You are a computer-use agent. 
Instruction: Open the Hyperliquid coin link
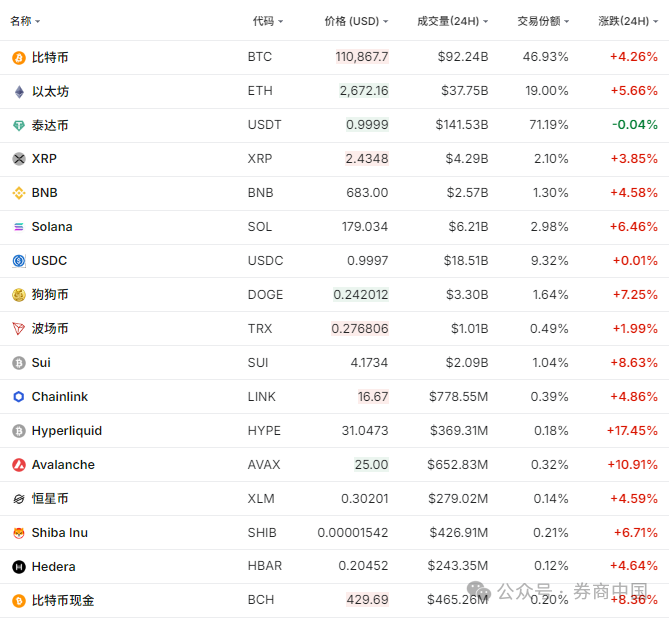click(67, 431)
